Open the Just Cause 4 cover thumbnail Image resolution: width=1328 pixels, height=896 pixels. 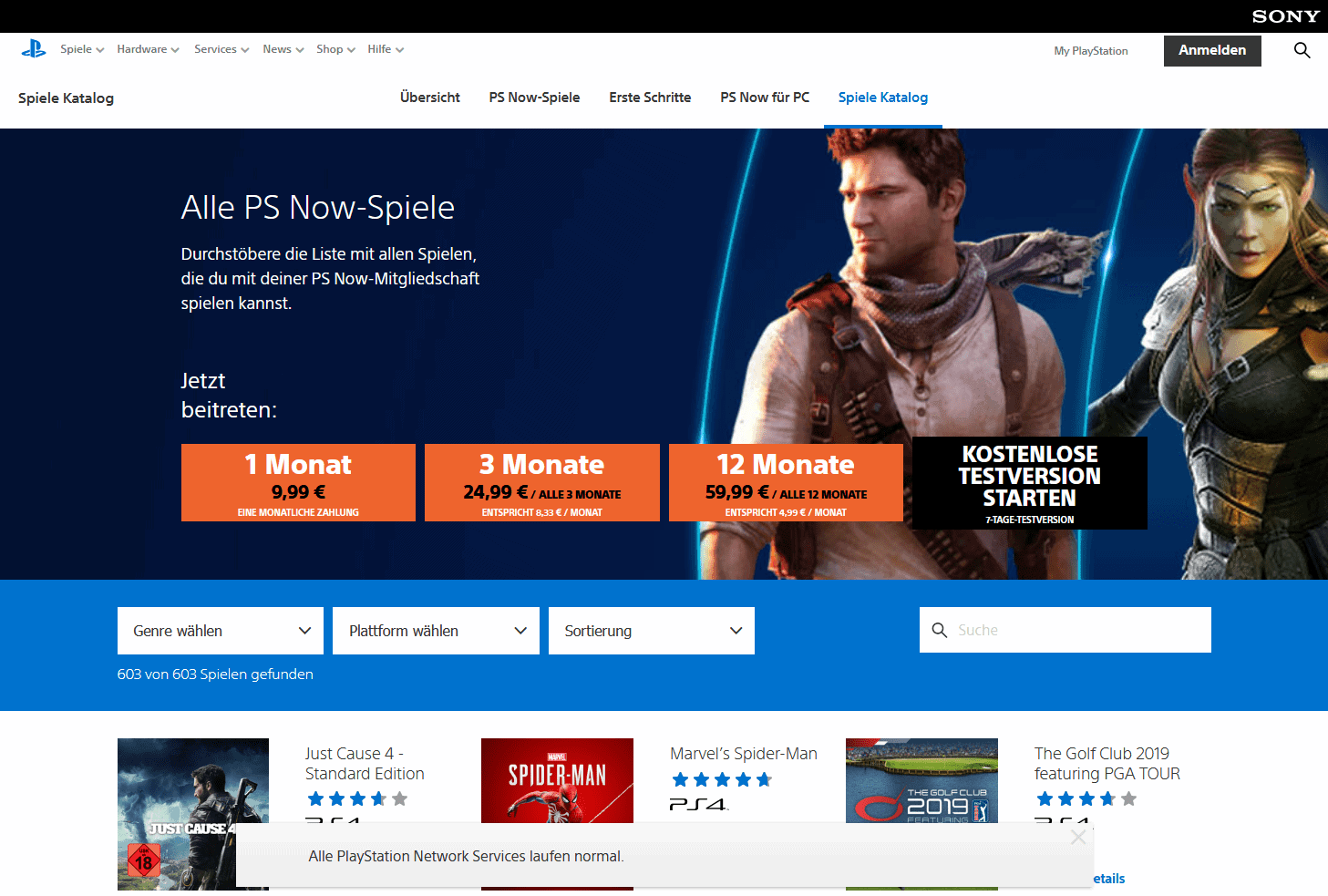[x=193, y=814]
